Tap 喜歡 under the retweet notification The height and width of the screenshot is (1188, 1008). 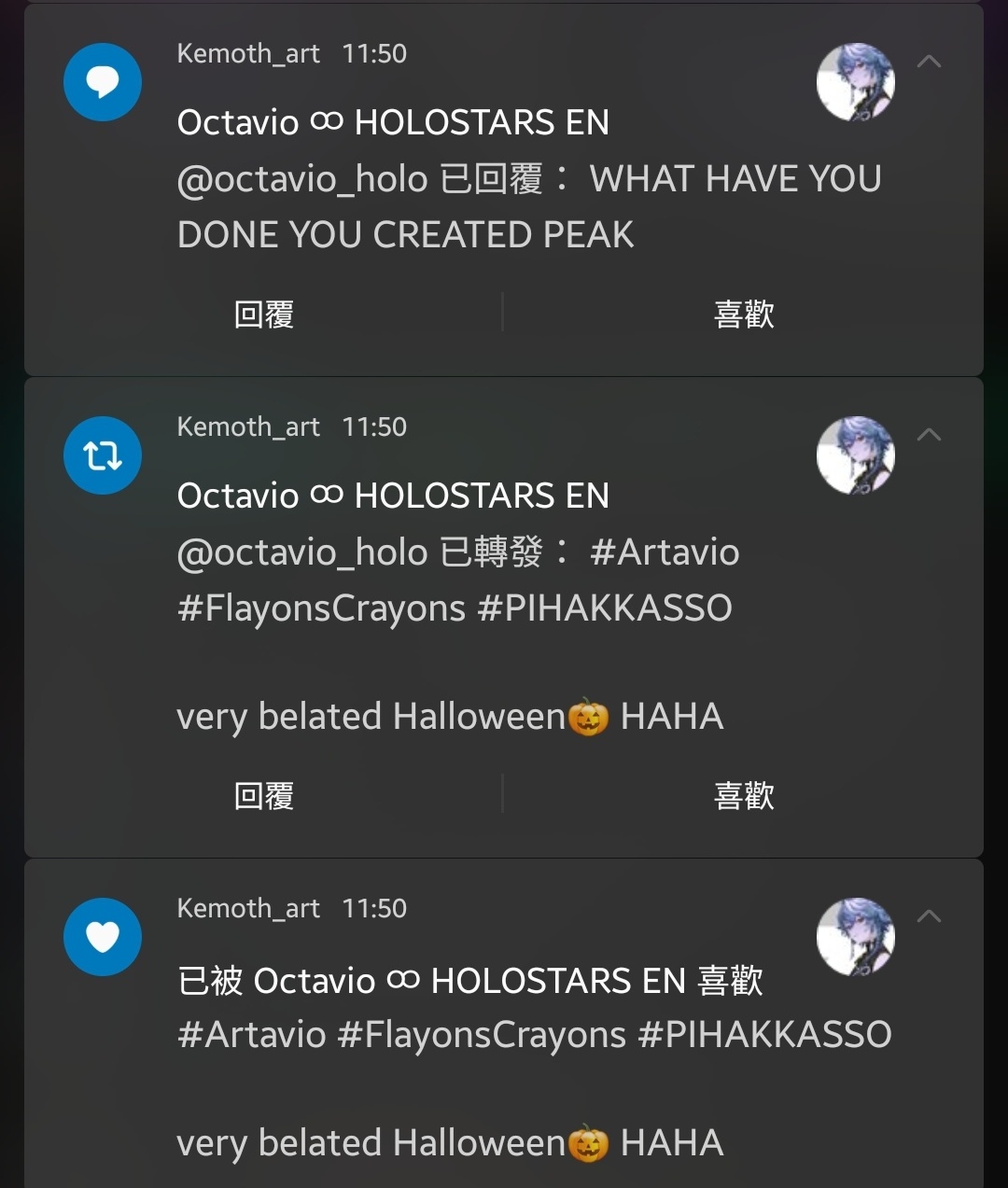744,796
